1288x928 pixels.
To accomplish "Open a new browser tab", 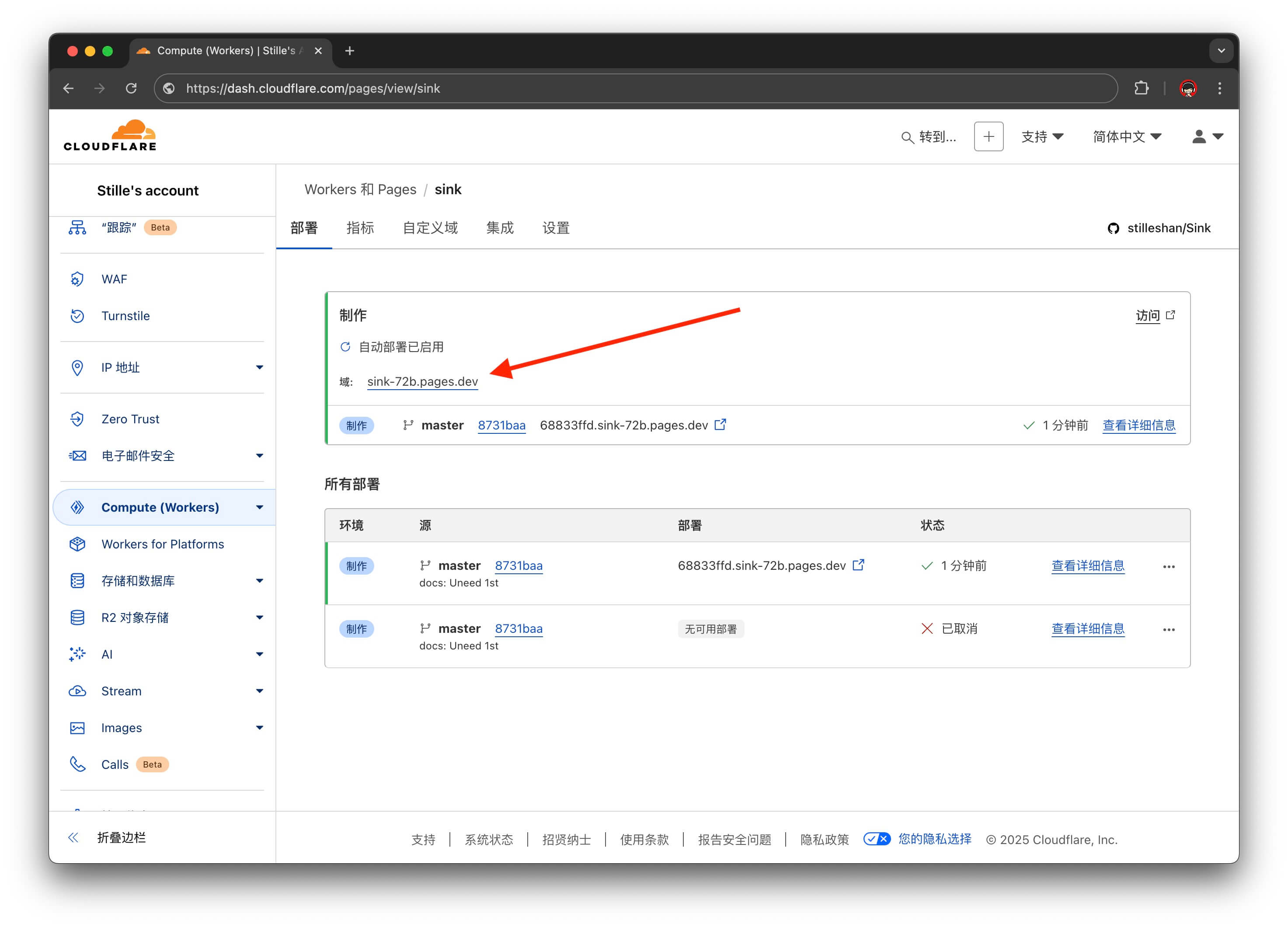I will click(350, 51).
